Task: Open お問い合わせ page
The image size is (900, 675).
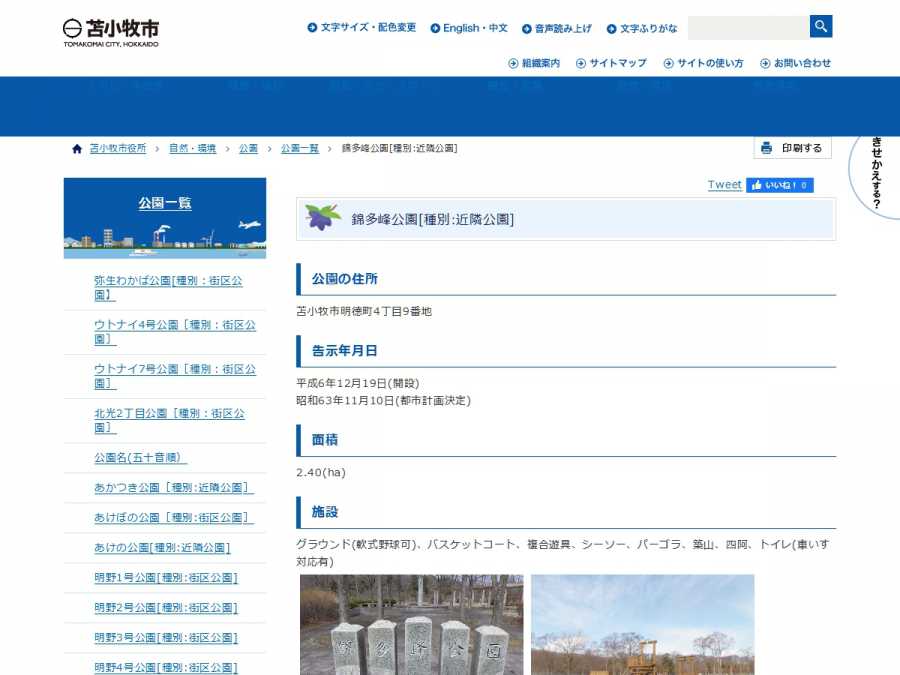Action: (795, 63)
